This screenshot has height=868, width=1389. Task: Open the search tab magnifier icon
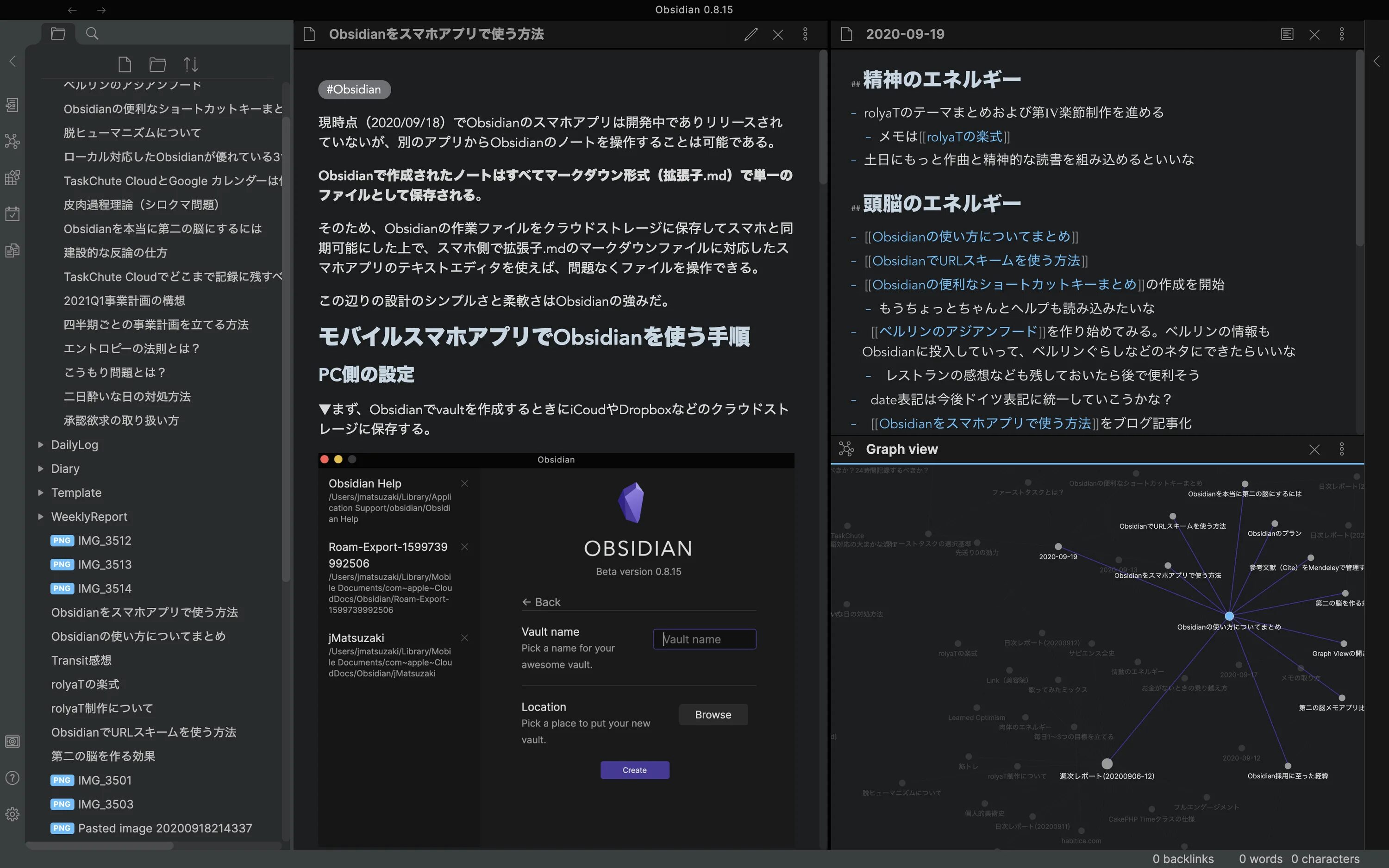pos(92,33)
